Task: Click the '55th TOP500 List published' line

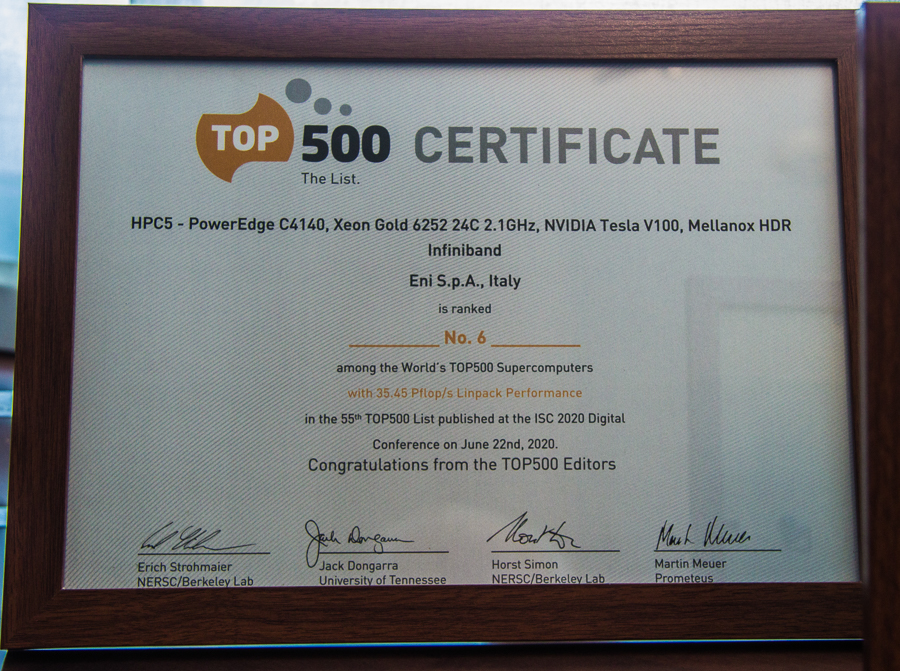Action: 465,418
